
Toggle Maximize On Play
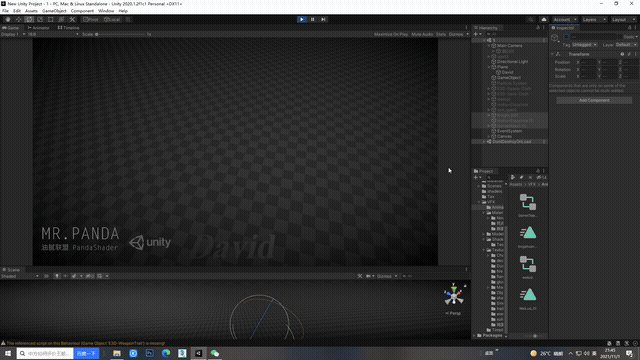point(391,34)
